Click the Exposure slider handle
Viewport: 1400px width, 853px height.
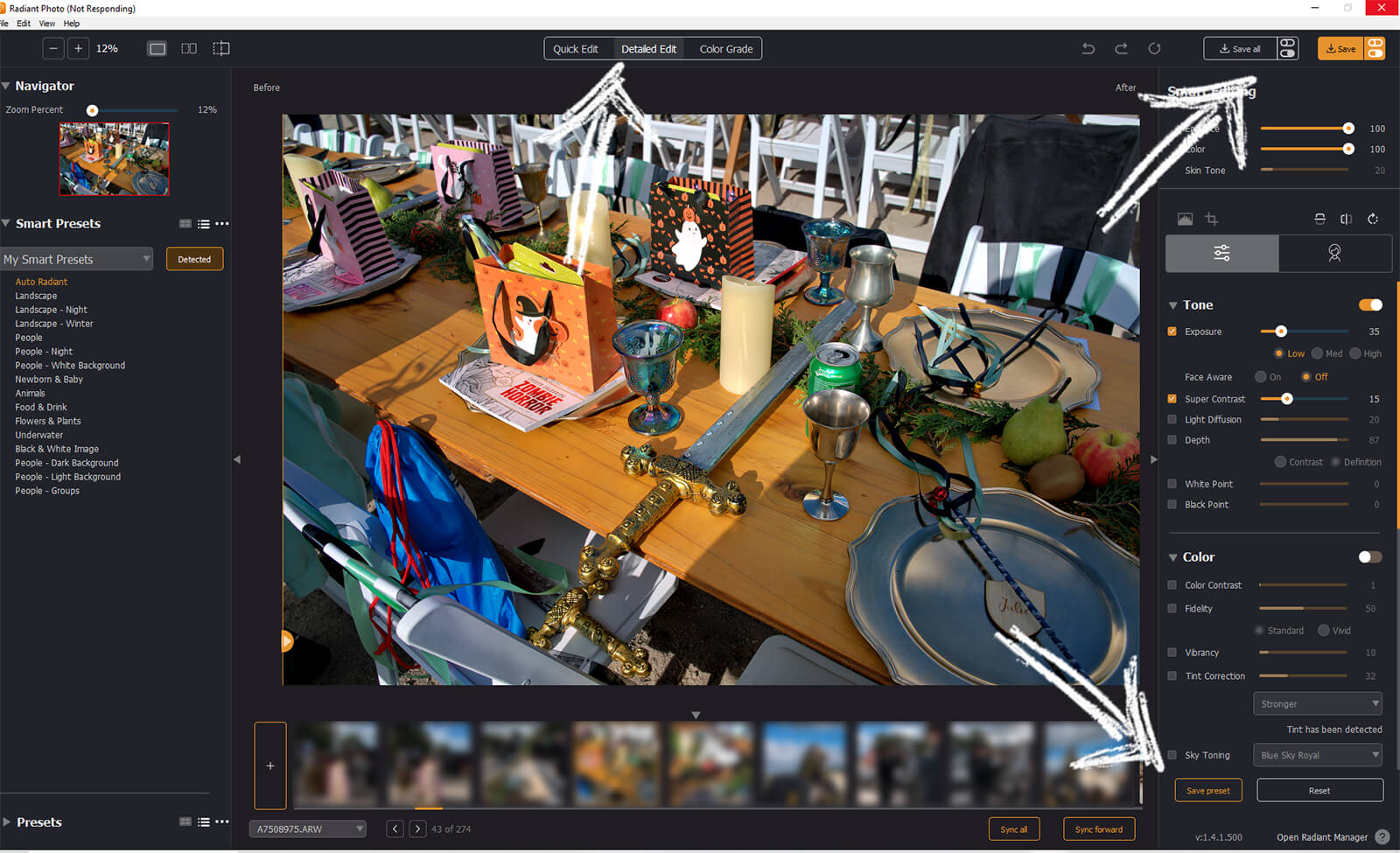1281,332
